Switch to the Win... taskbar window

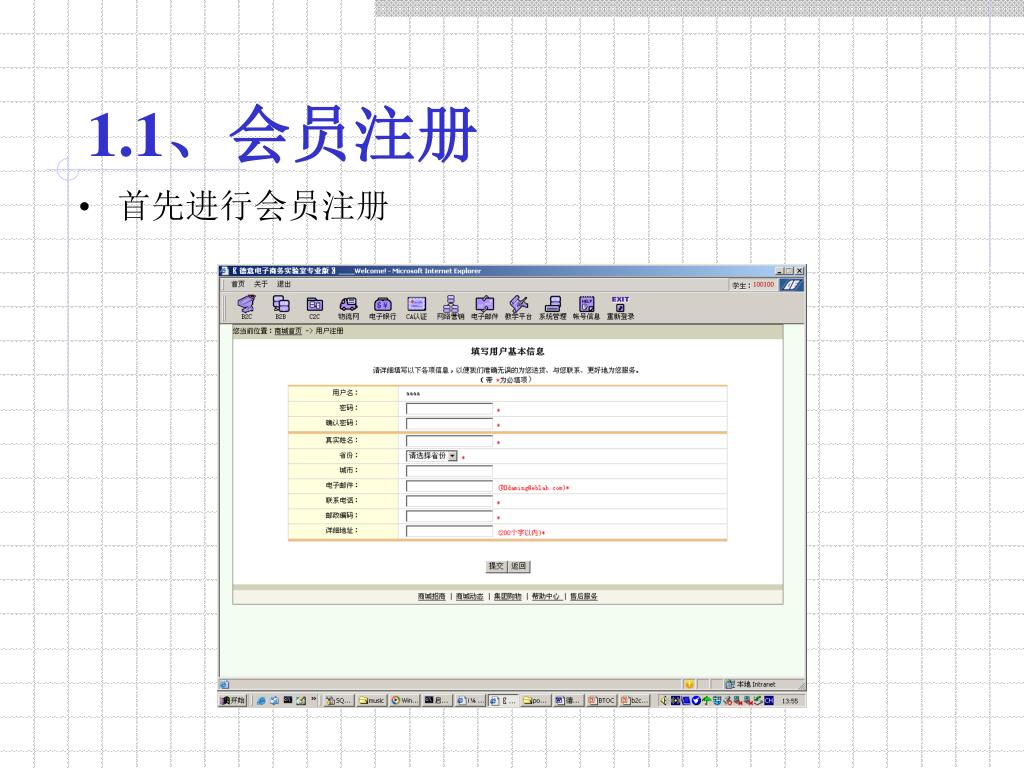click(405, 701)
